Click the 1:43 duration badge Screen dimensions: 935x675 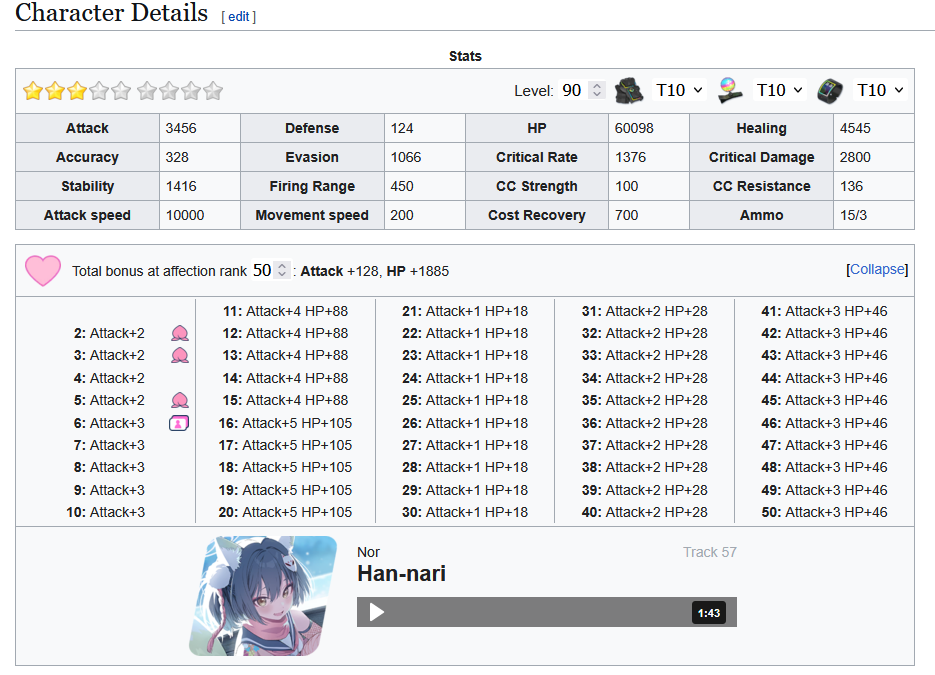coord(708,613)
